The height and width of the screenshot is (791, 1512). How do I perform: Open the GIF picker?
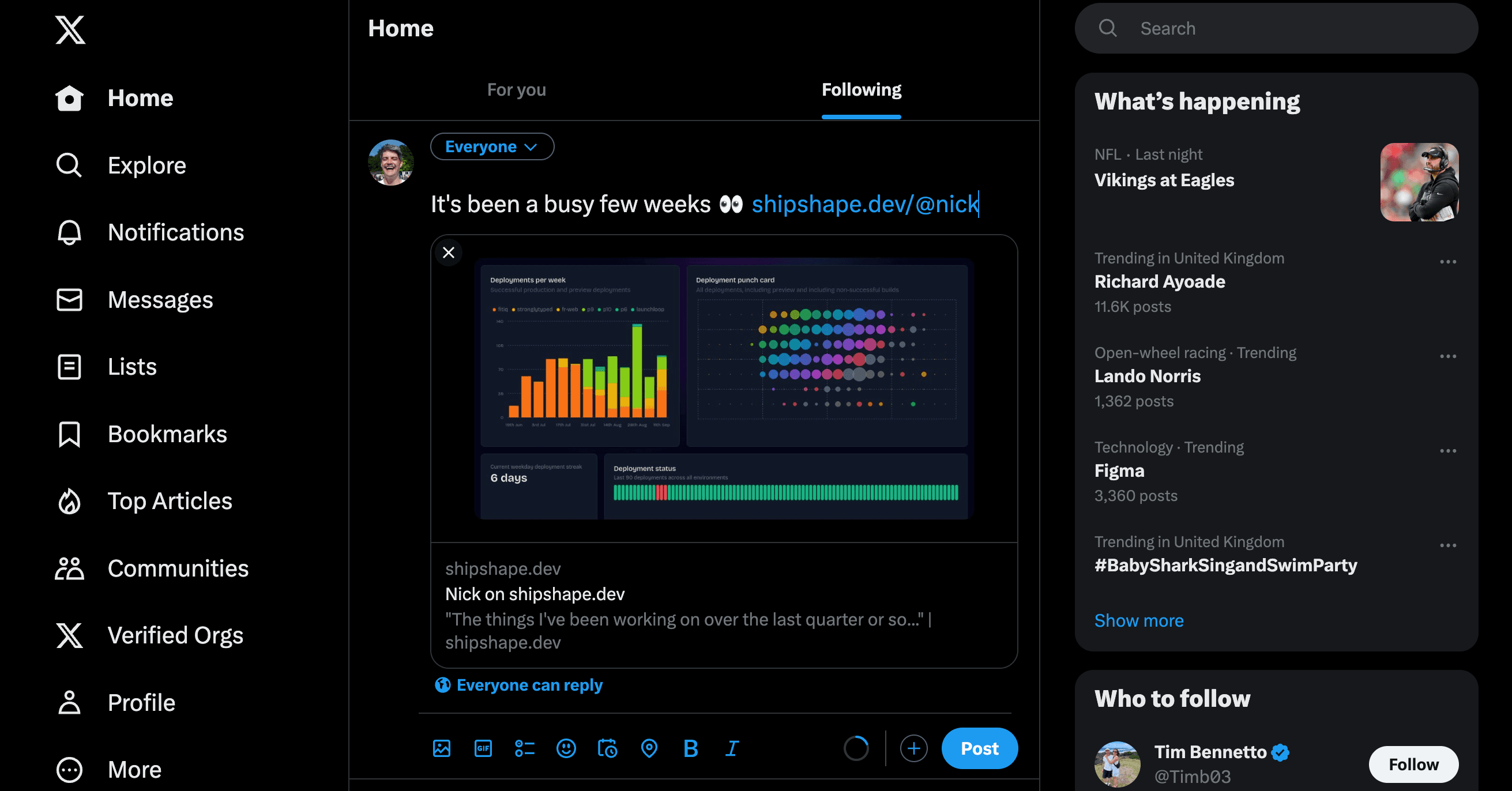pyautogui.click(x=483, y=748)
